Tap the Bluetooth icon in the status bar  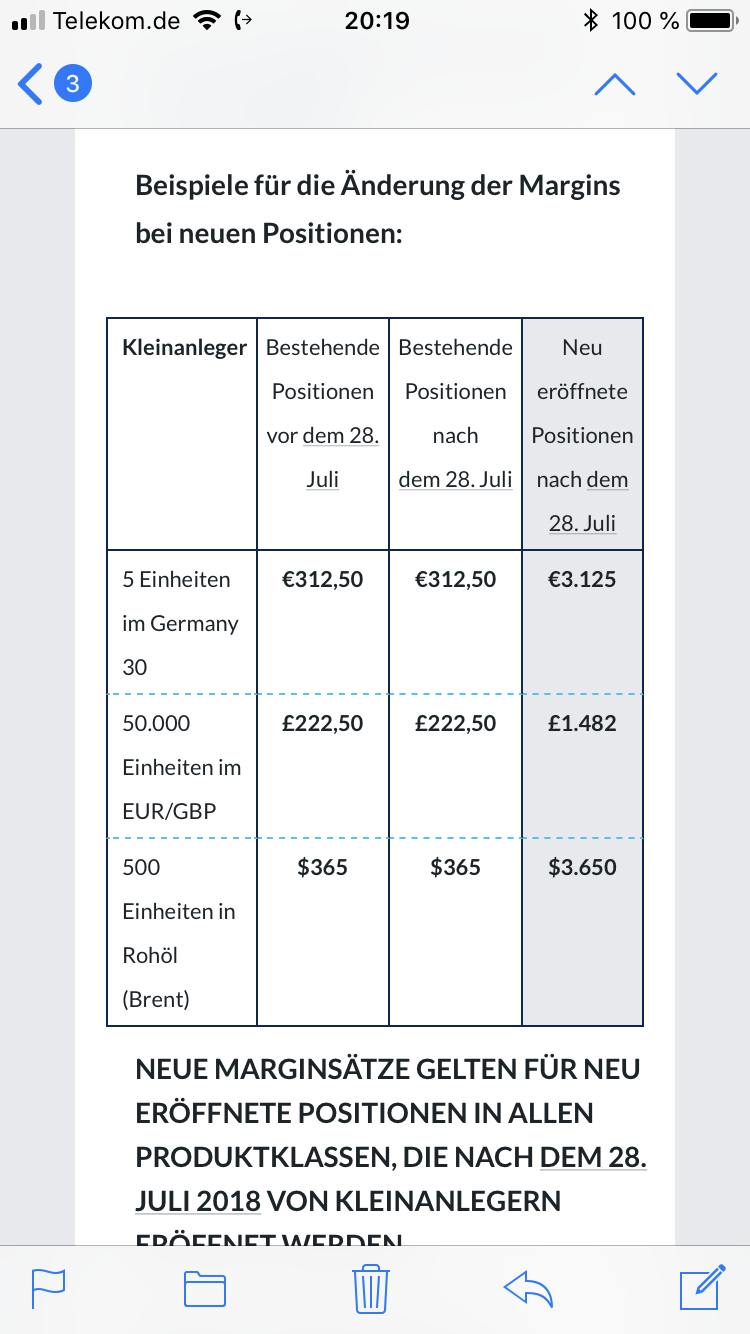pos(590,21)
